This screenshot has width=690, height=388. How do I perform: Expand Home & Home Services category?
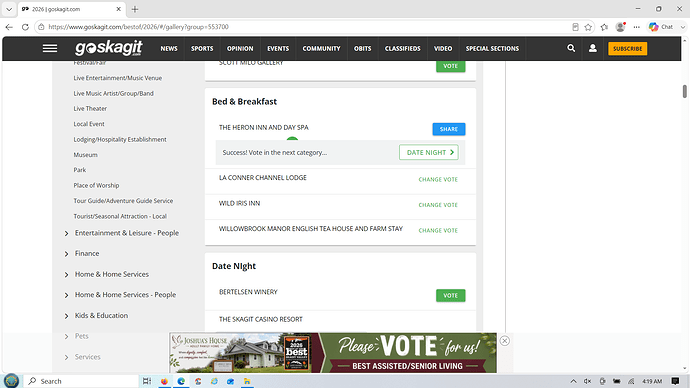coord(111,274)
